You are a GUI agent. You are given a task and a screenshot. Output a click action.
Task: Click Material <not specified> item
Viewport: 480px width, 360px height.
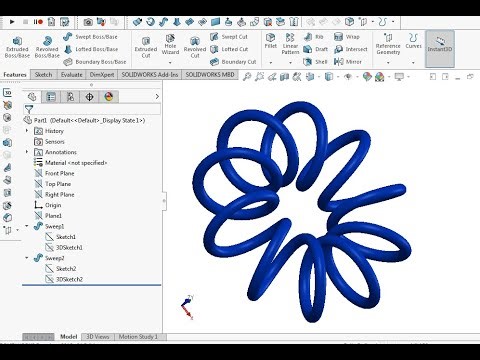point(71,163)
